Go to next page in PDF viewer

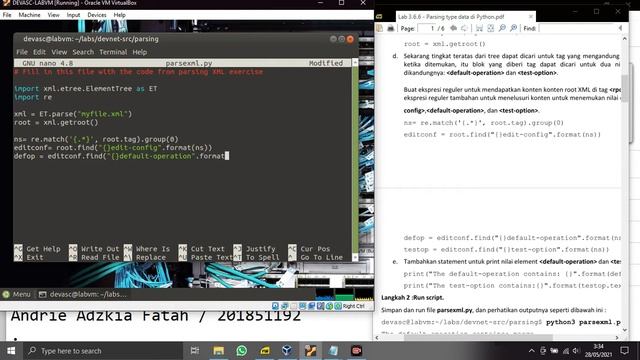(464, 28)
